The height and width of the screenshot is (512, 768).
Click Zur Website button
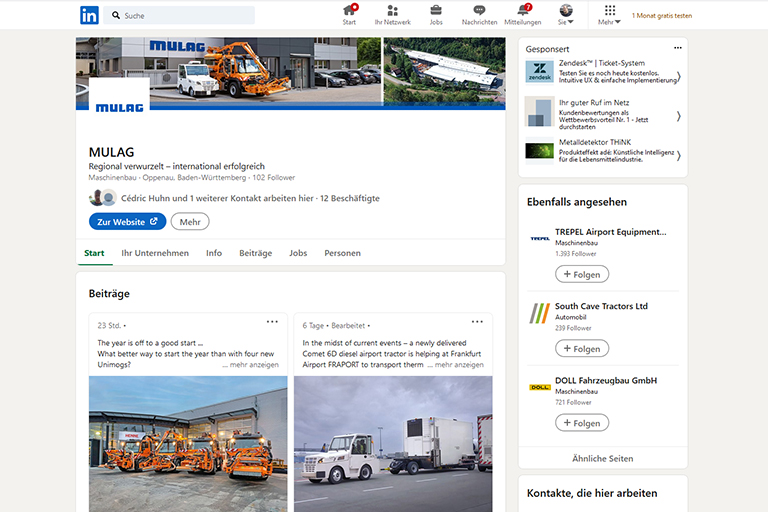point(127,221)
